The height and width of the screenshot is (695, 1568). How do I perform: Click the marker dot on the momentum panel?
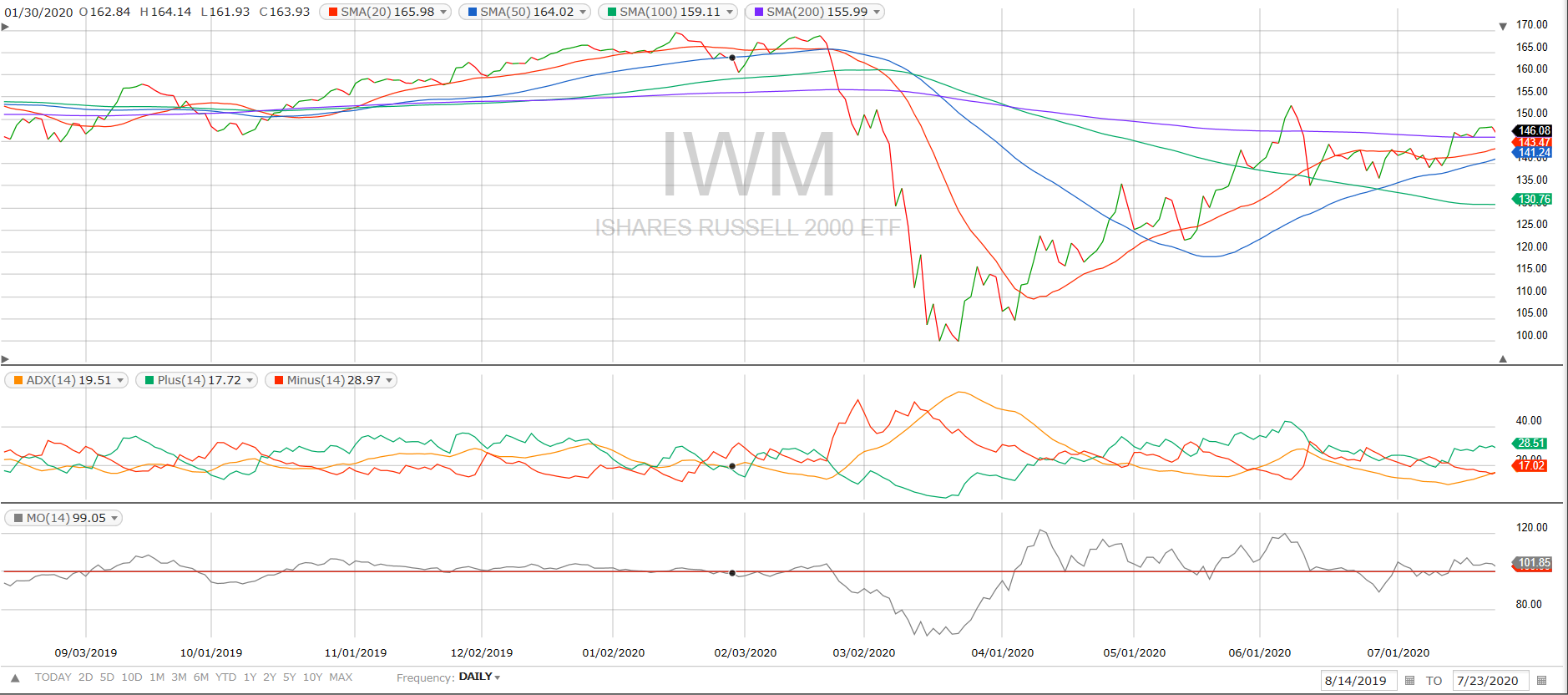[732, 573]
